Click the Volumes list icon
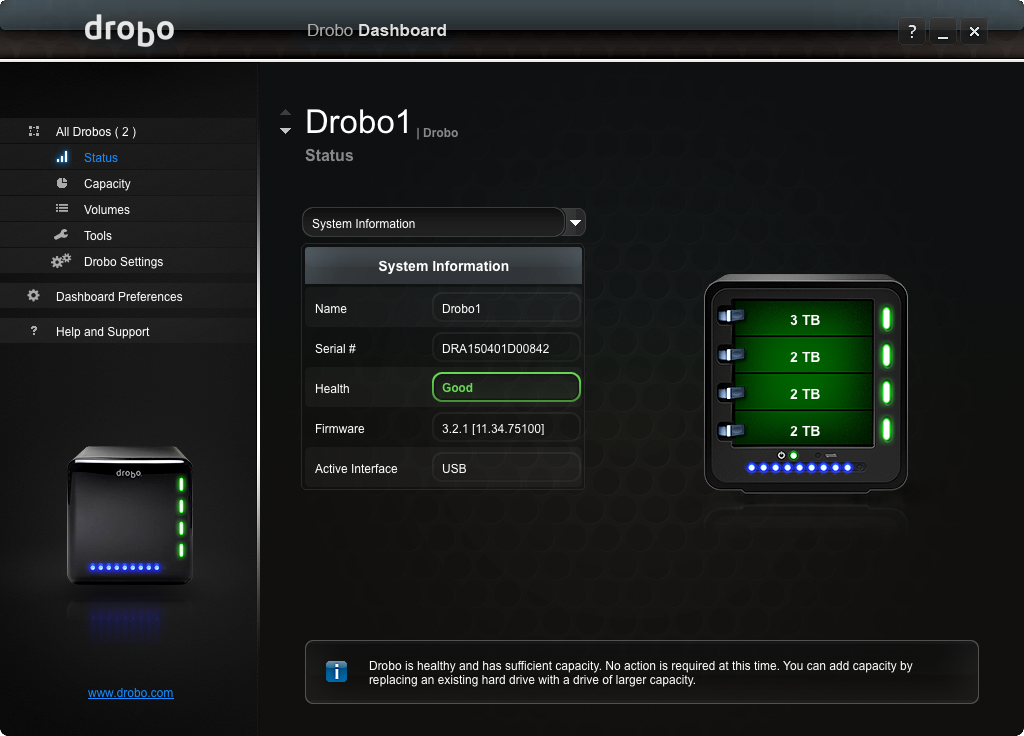This screenshot has height=736, width=1024. tap(62, 209)
